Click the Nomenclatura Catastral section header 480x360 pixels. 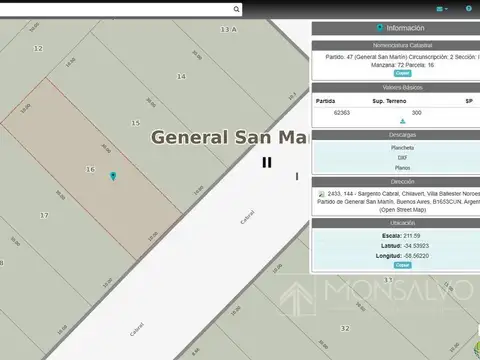[396, 45]
